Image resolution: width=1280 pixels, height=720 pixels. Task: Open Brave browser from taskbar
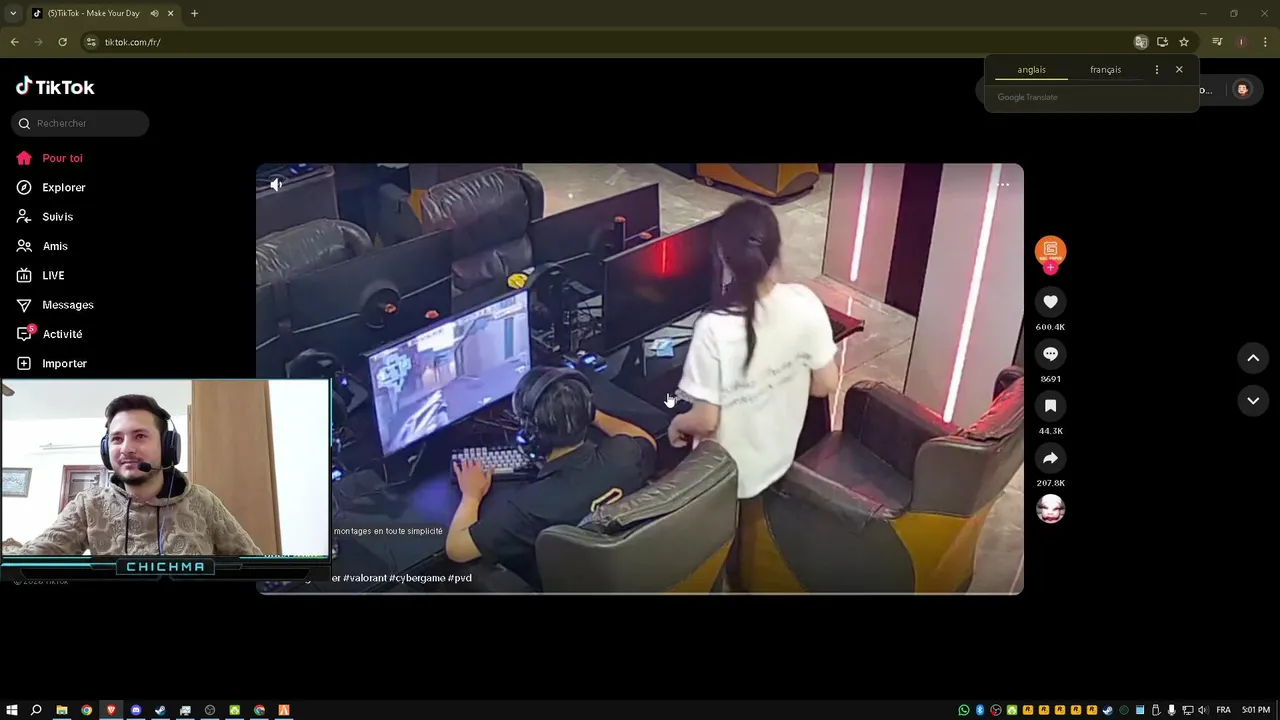[x=111, y=710]
